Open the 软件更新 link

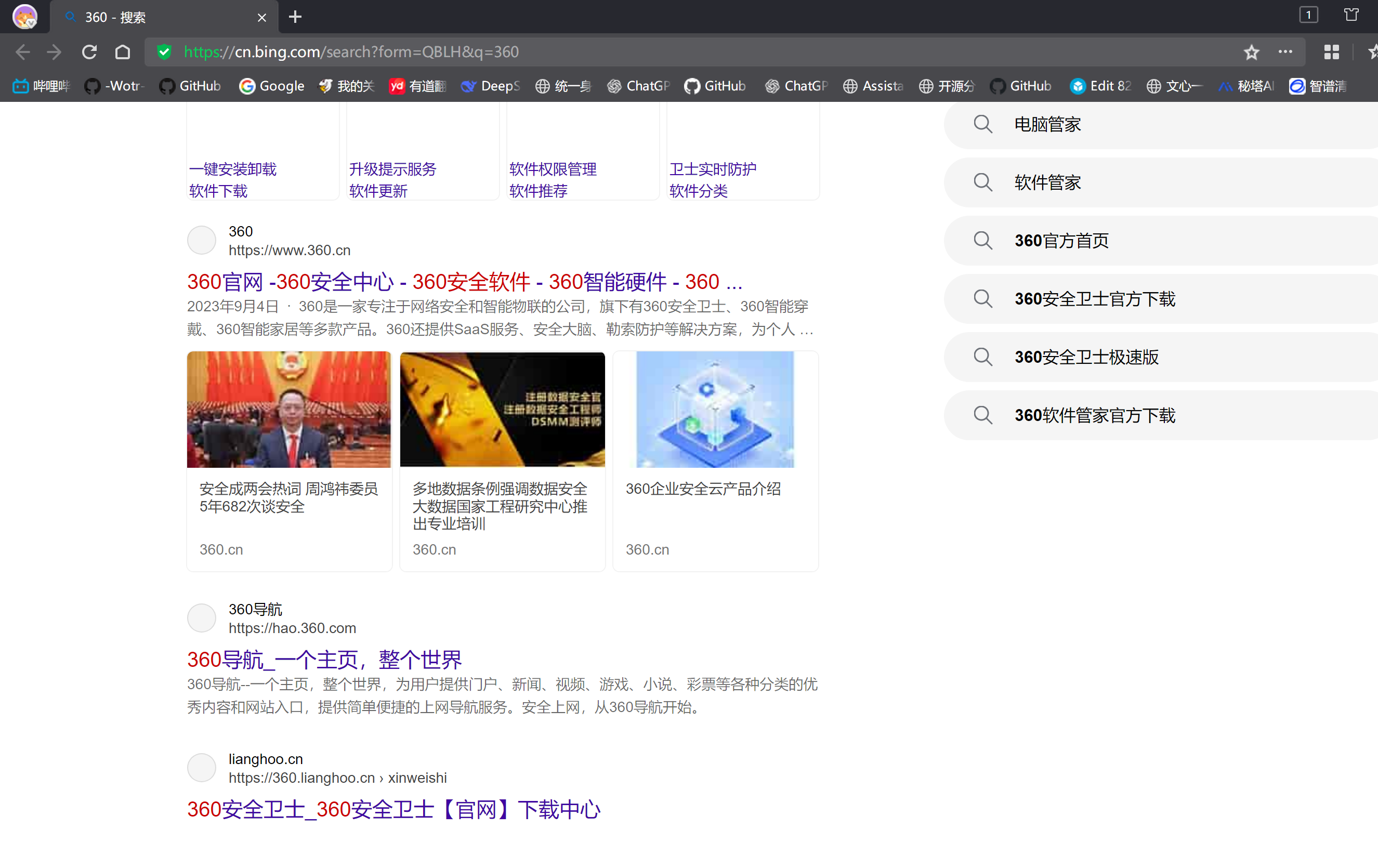pos(378,191)
